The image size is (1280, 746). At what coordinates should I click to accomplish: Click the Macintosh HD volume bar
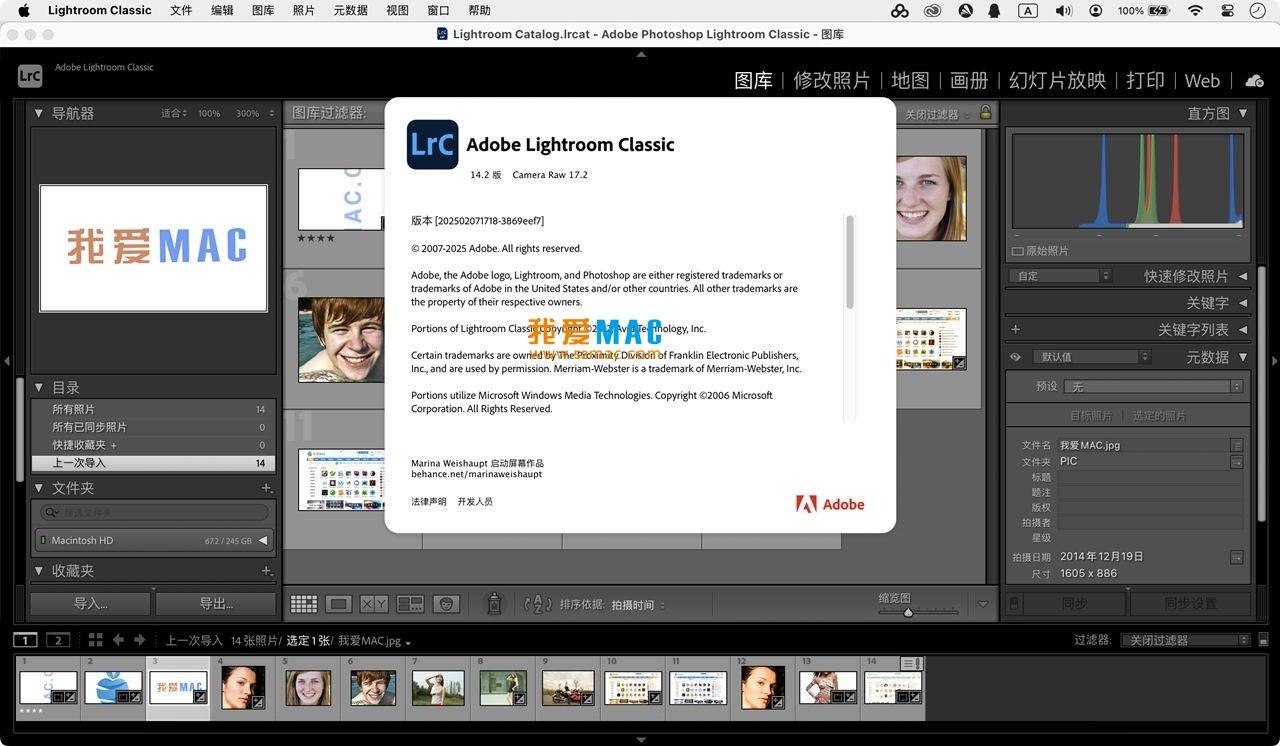click(x=154, y=540)
